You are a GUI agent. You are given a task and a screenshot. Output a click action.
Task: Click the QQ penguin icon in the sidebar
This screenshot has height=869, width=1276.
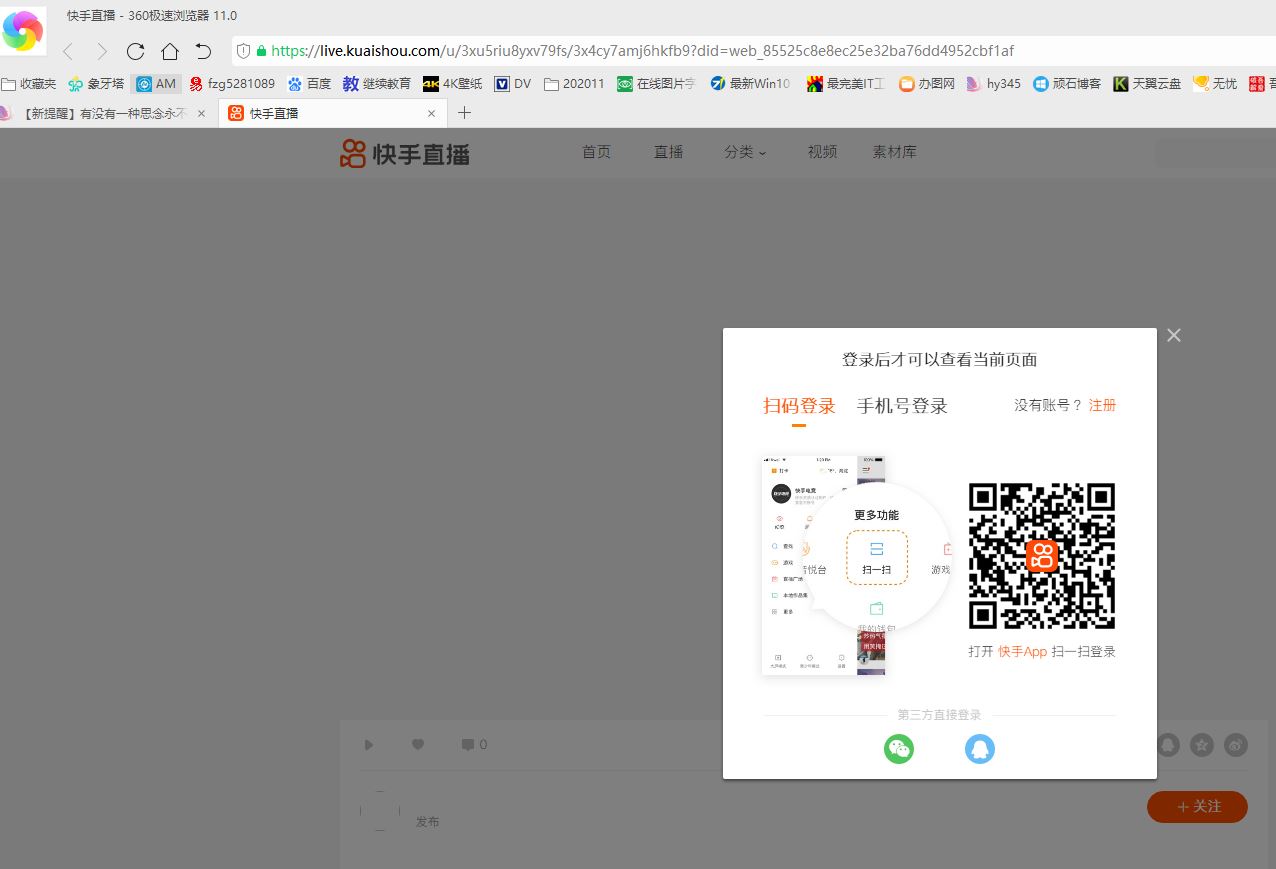[1167, 744]
